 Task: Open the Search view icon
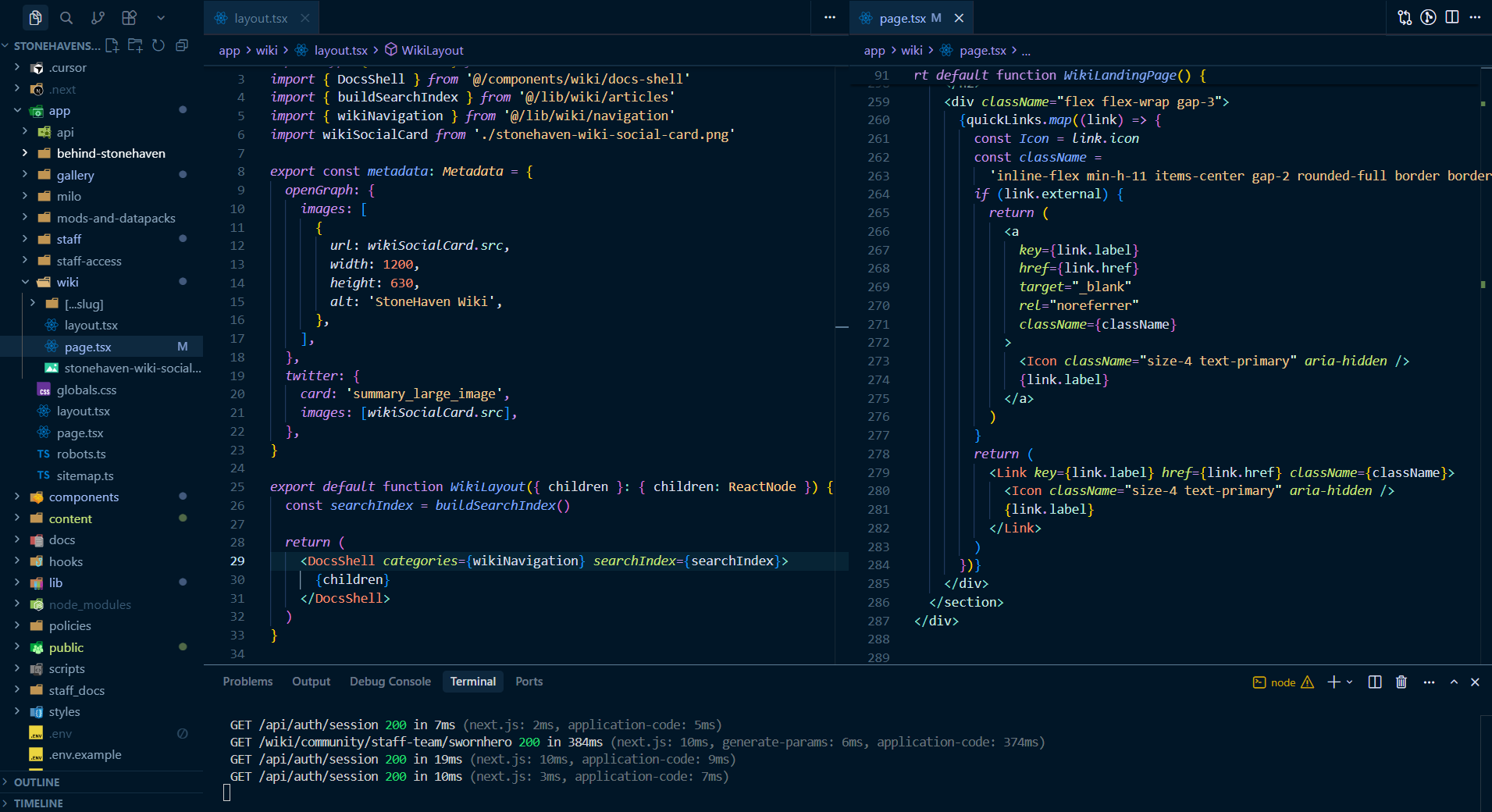(66, 17)
